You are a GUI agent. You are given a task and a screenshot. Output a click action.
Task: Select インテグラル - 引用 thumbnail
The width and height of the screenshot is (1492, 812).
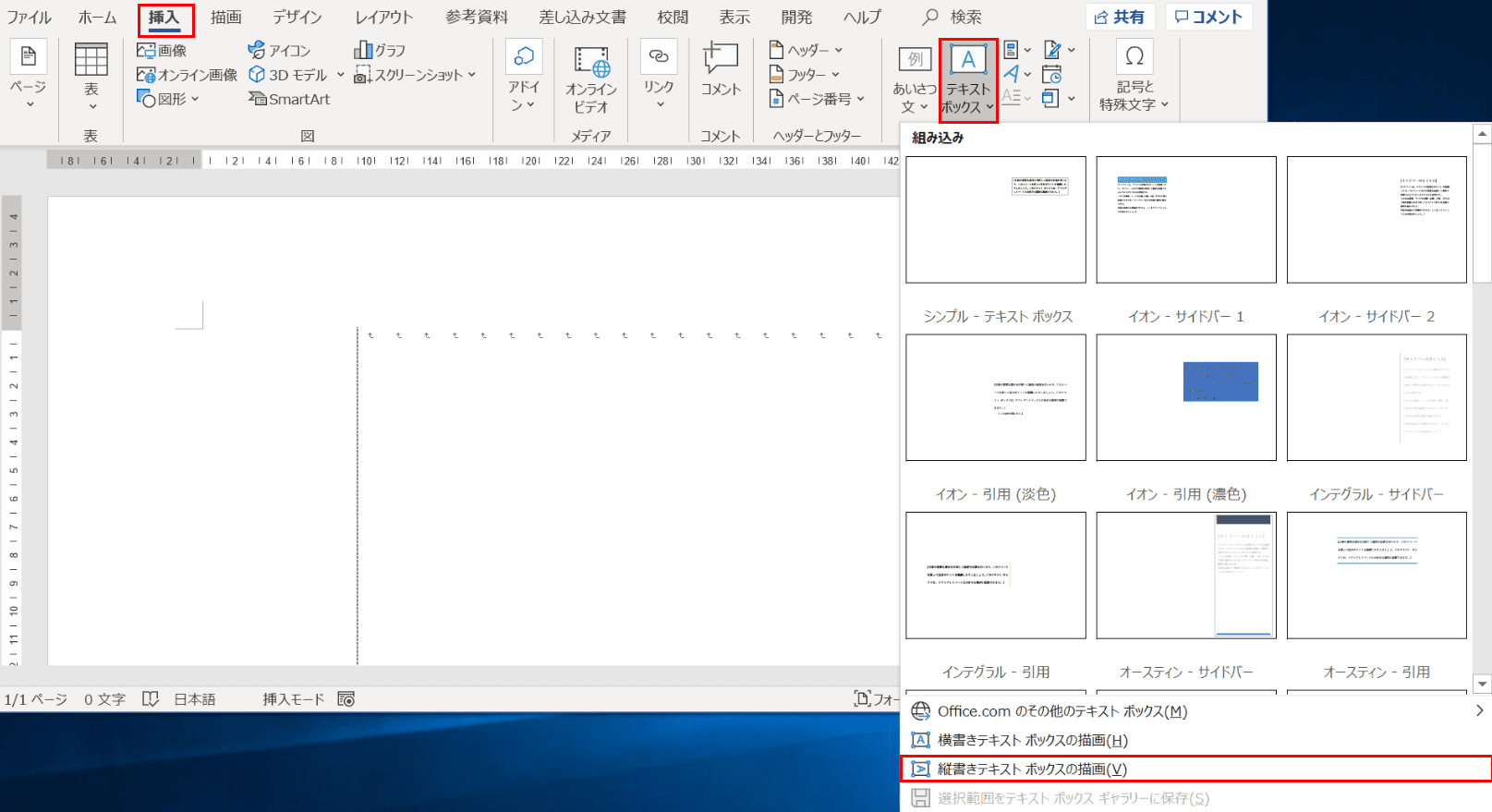tap(996, 576)
